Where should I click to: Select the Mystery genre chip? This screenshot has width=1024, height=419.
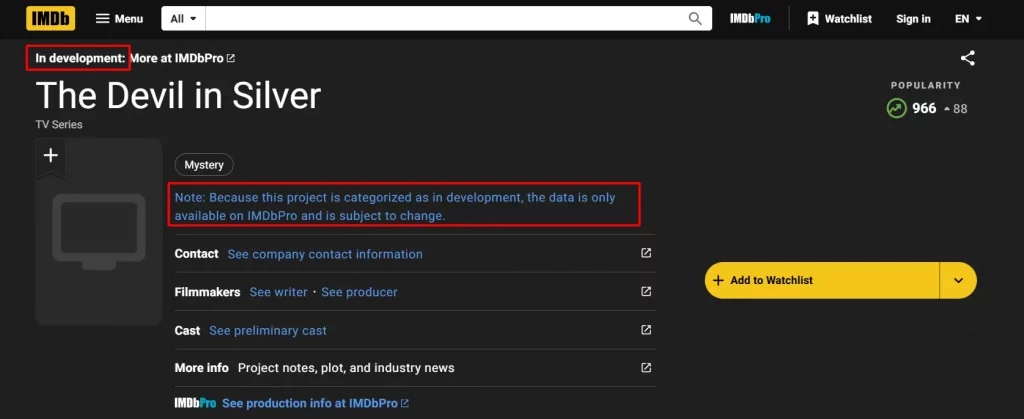pyautogui.click(x=204, y=165)
